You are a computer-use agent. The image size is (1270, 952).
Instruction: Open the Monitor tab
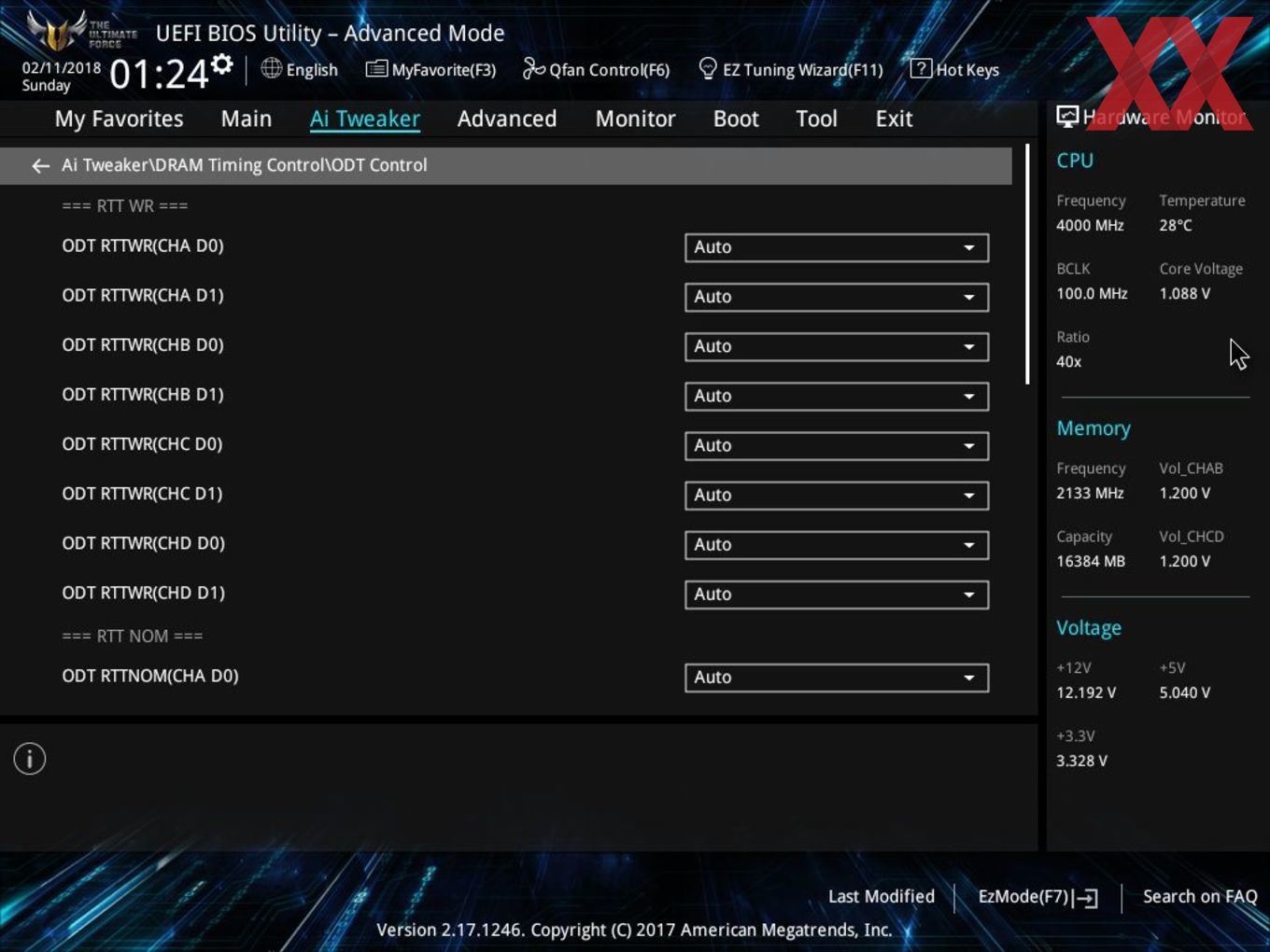[x=635, y=119]
